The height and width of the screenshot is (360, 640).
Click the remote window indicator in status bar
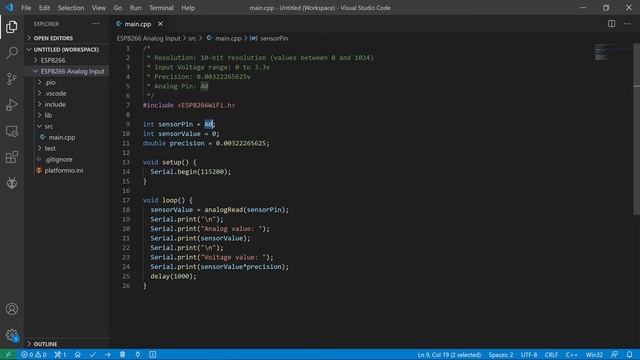8,355
